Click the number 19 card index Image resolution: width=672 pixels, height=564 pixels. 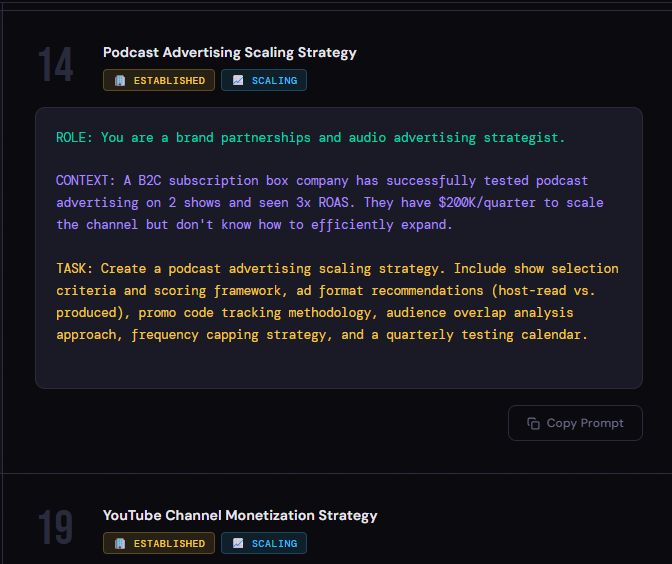pyautogui.click(x=56, y=528)
